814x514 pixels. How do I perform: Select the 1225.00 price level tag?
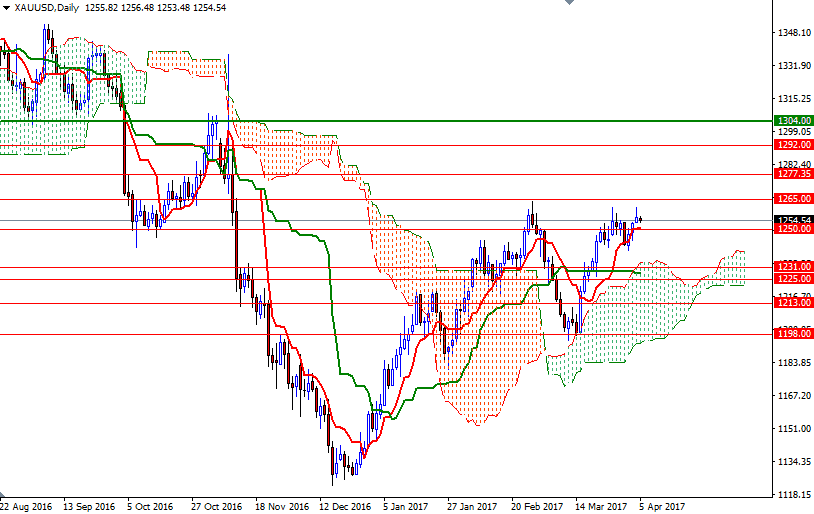point(793,279)
